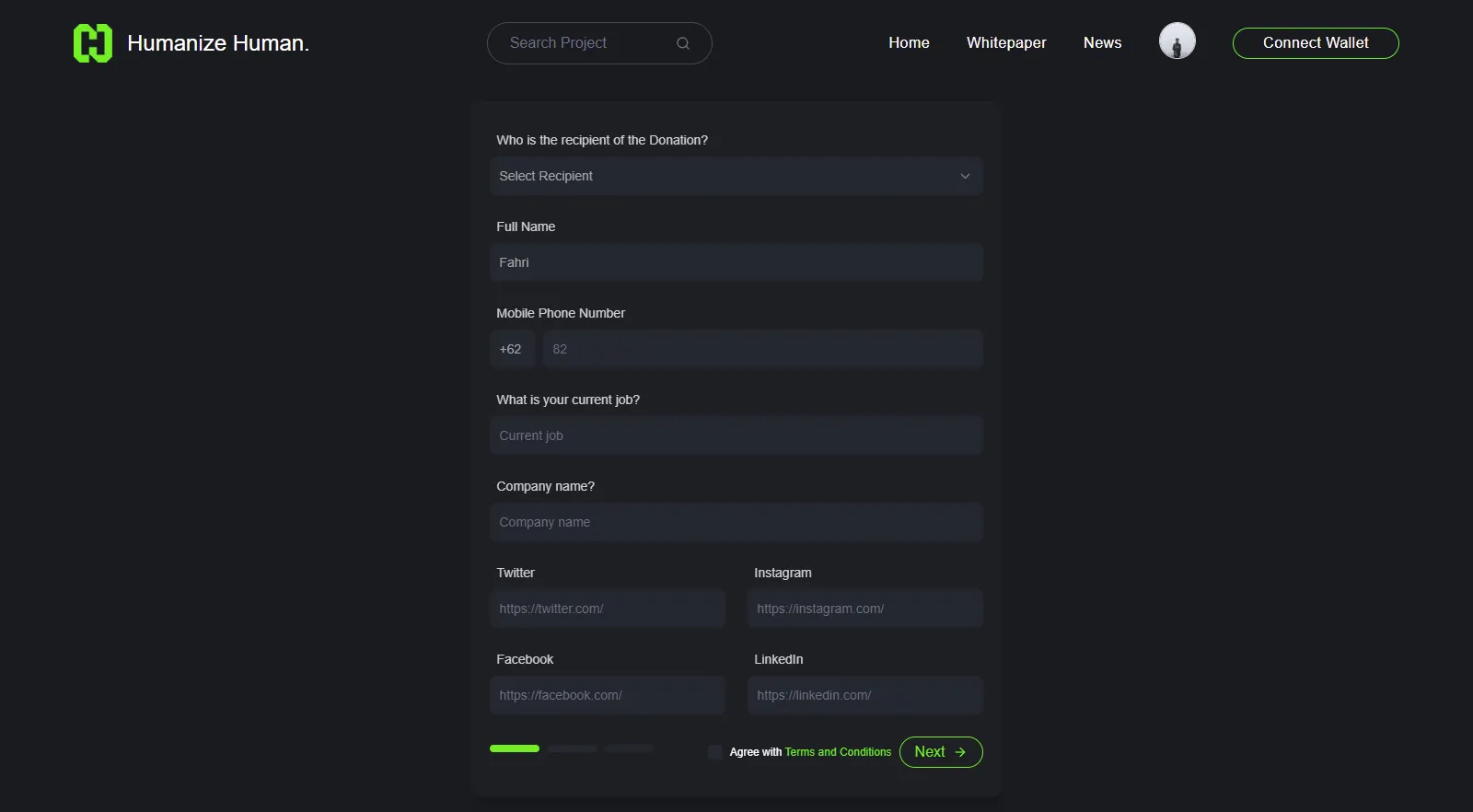Viewport: 1473px width, 812px height.
Task: Open the user profile avatar
Action: [x=1177, y=41]
